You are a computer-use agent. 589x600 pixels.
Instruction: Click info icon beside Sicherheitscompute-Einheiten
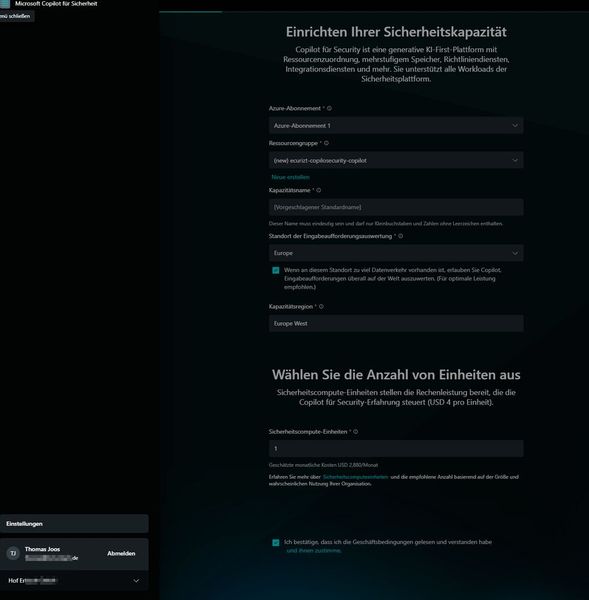(x=356, y=432)
